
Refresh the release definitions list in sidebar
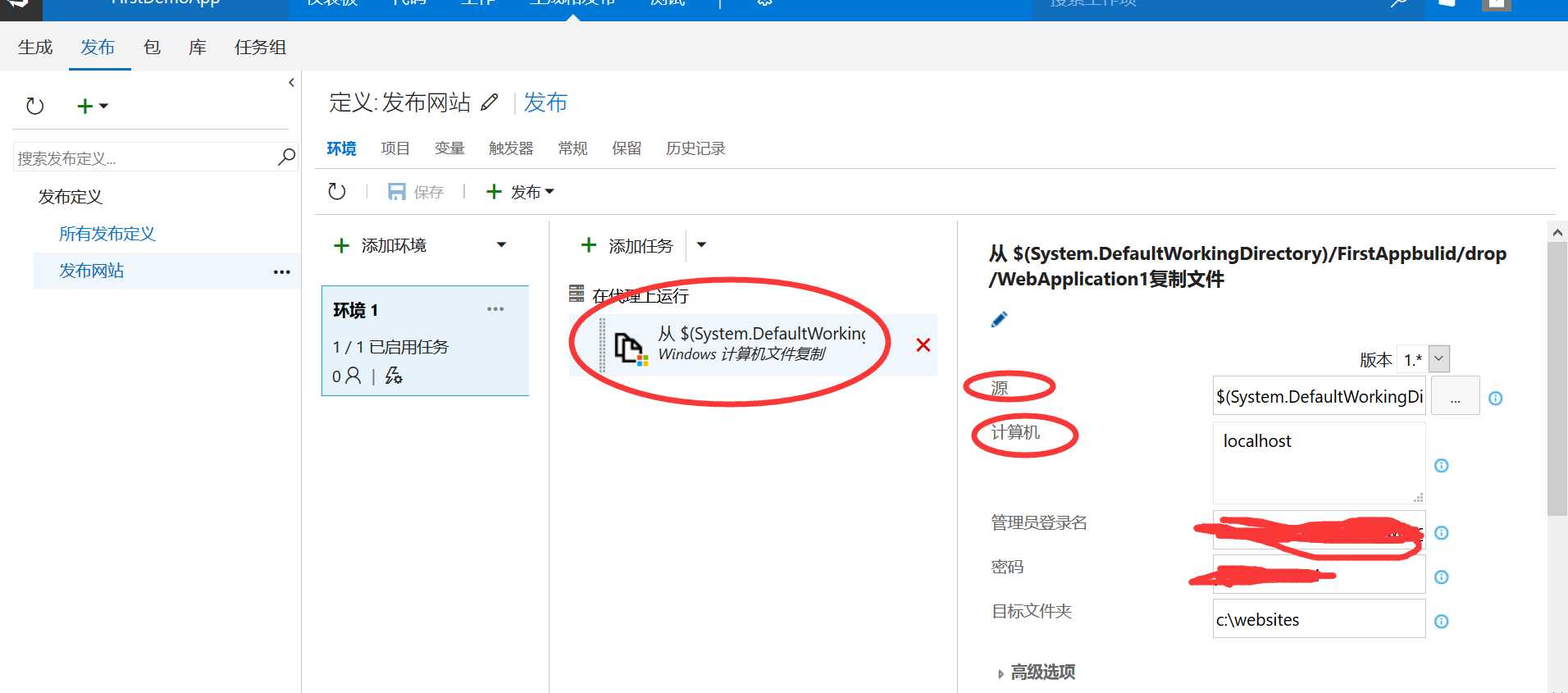click(x=34, y=106)
